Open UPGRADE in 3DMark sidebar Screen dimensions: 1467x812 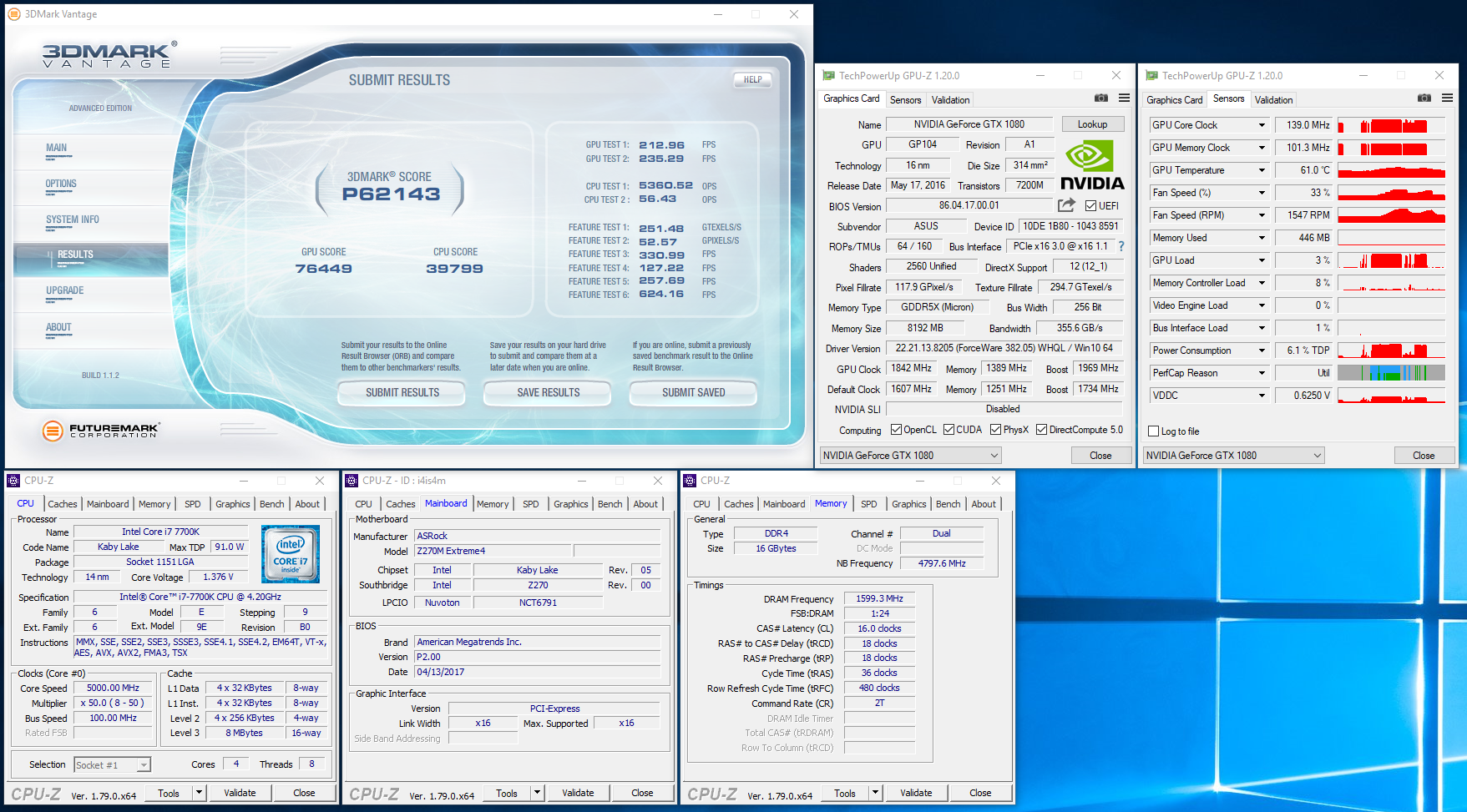pos(64,291)
